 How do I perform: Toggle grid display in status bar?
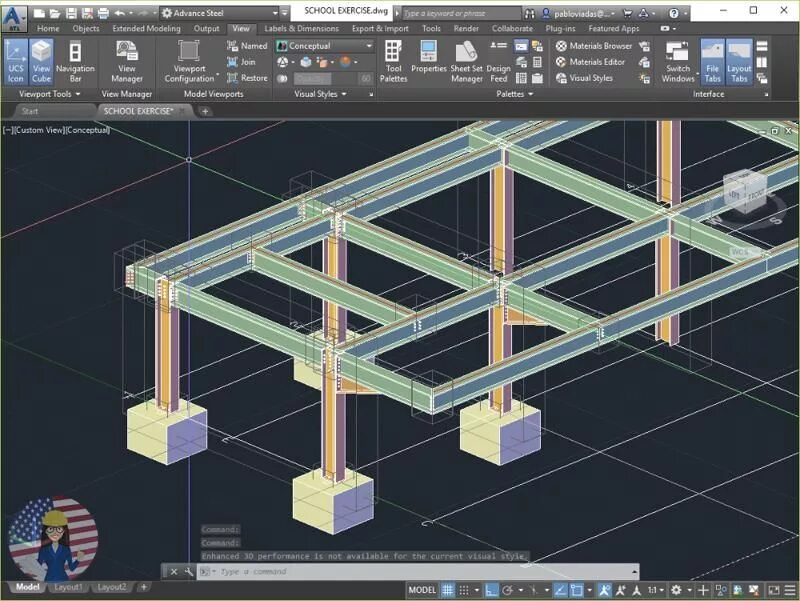(447, 590)
